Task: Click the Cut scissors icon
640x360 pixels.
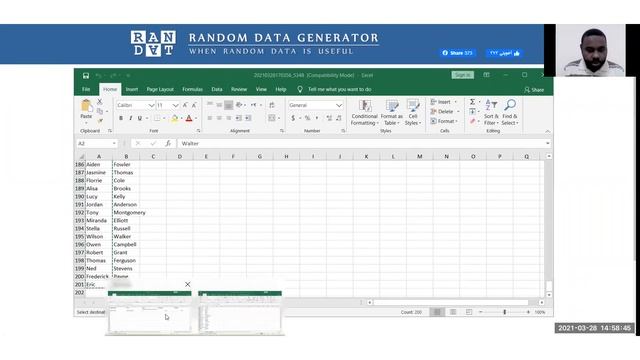Action: click(100, 102)
